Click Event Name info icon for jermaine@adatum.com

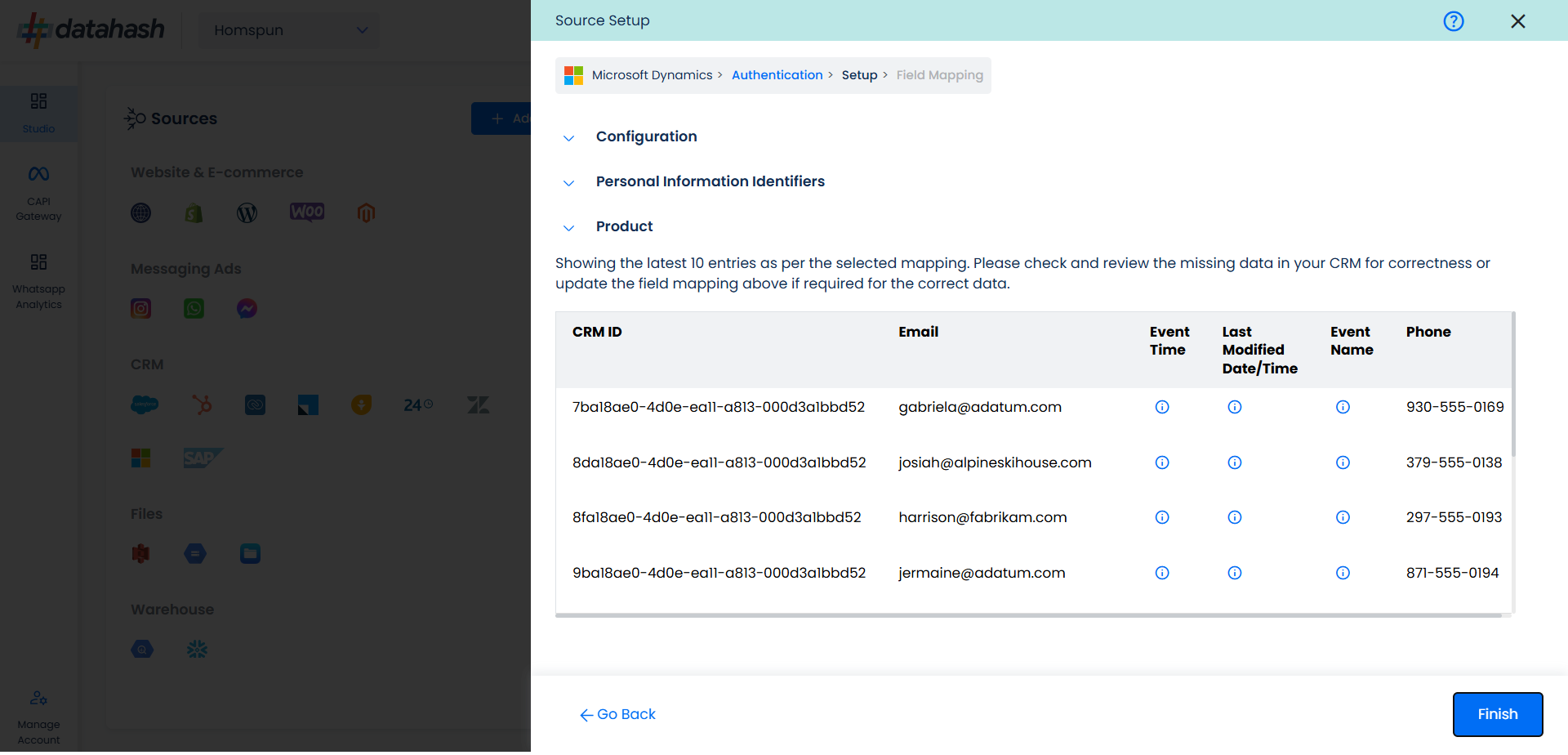tap(1343, 573)
